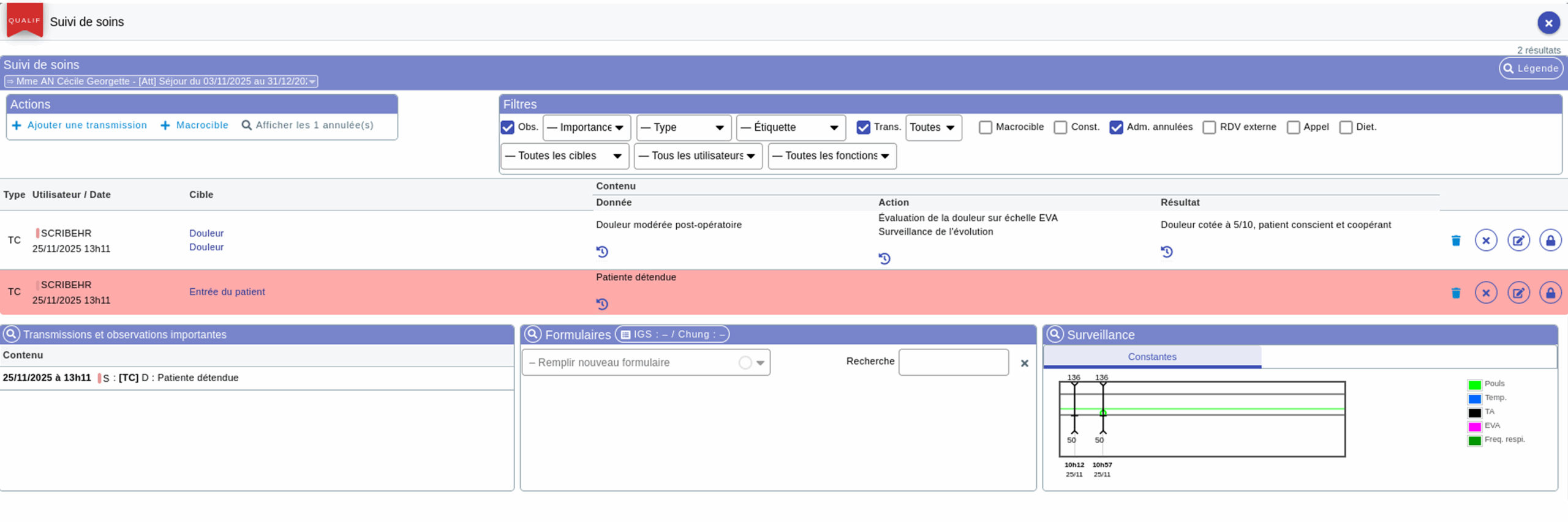The image size is (1568, 522).
Task: Uncheck the Obs. filter checkbox
Action: tap(507, 127)
